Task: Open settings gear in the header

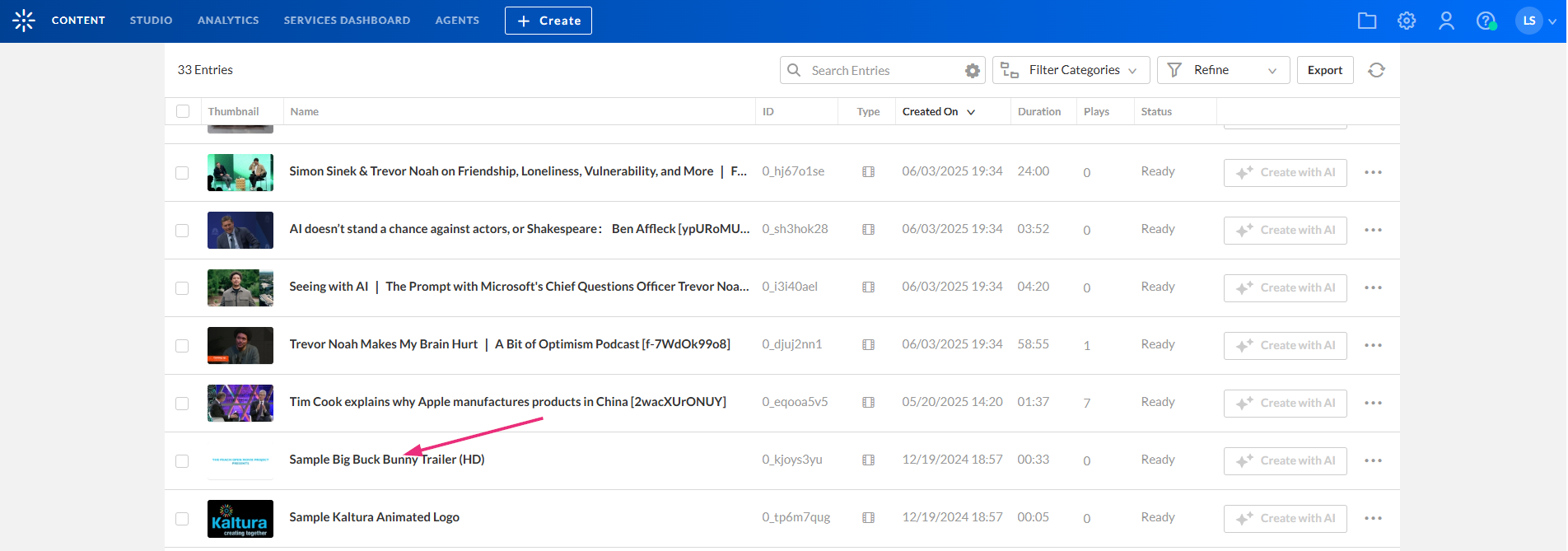Action: click(1407, 21)
